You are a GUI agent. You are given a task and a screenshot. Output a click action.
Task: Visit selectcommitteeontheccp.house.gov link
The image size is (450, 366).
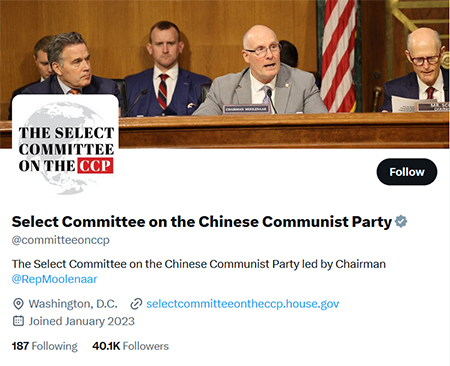click(x=243, y=304)
